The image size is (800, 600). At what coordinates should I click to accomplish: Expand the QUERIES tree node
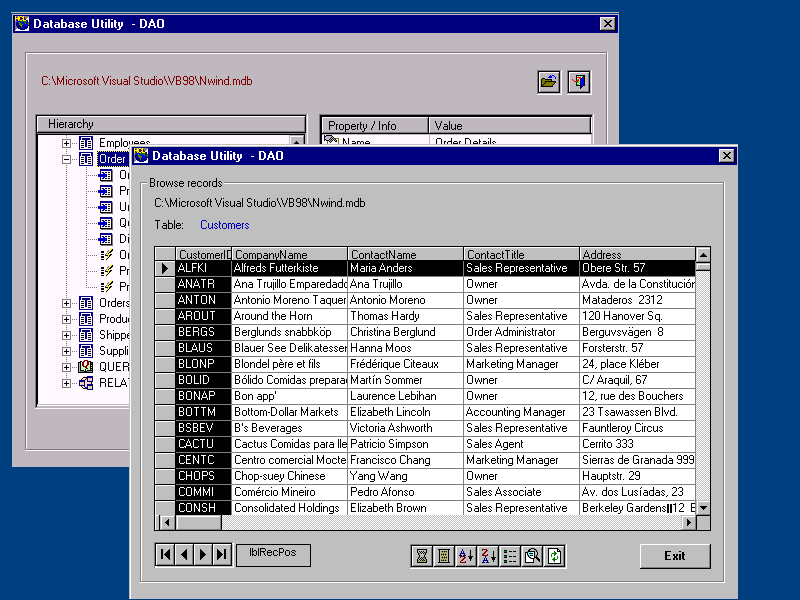pos(66,367)
